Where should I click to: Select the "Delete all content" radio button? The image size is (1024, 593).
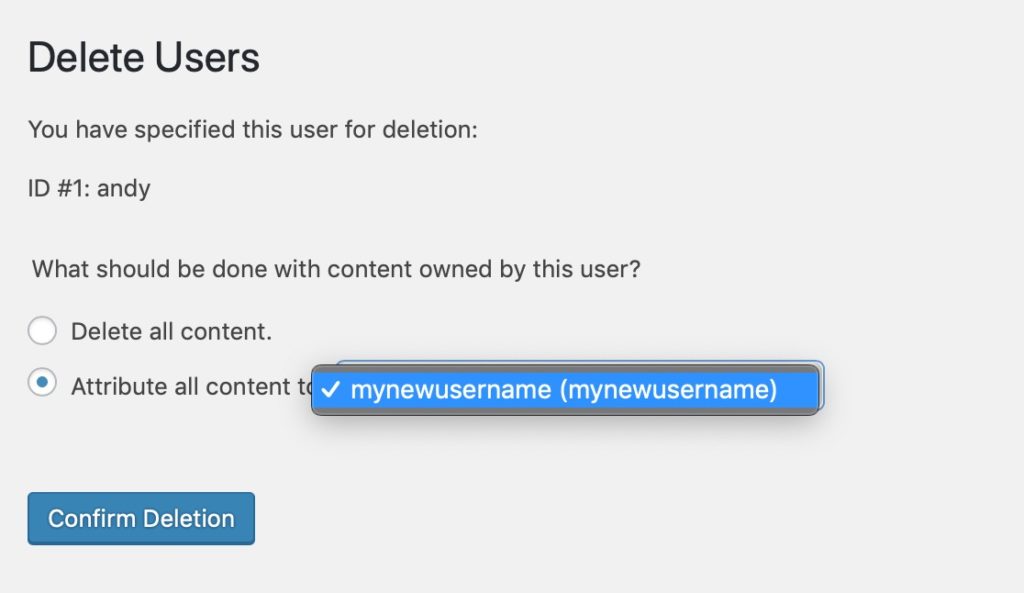42,330
